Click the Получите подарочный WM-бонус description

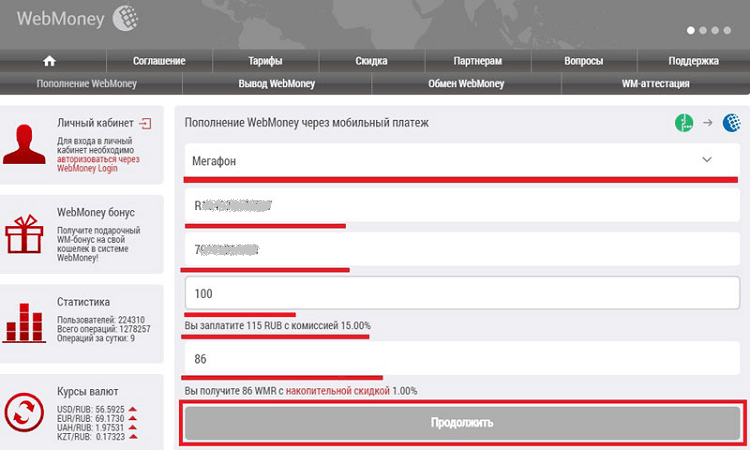click(x=99, y=244)
